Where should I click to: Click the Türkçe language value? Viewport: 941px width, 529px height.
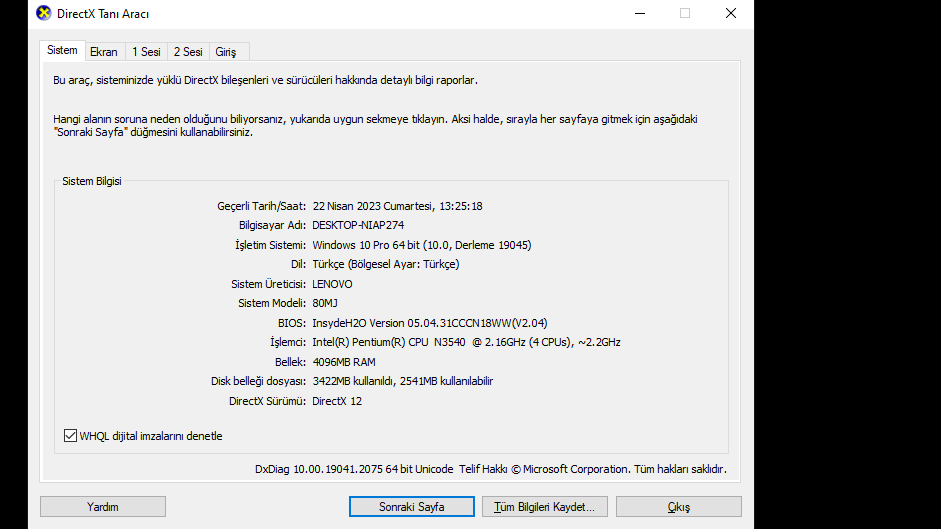point(386,264)
